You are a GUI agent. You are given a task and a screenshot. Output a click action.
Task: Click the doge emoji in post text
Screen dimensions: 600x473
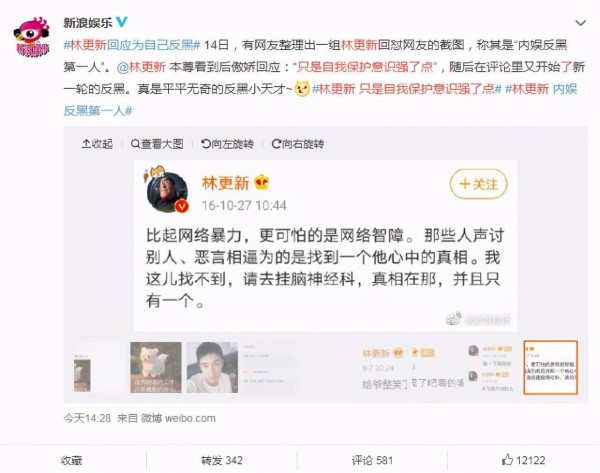302,89
